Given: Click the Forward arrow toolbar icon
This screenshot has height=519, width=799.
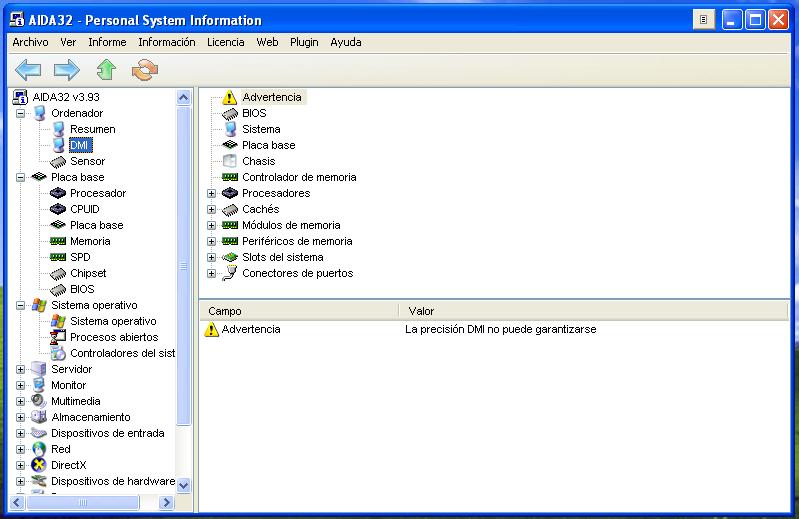Looking at the screenshot, I should coord(66,69).
